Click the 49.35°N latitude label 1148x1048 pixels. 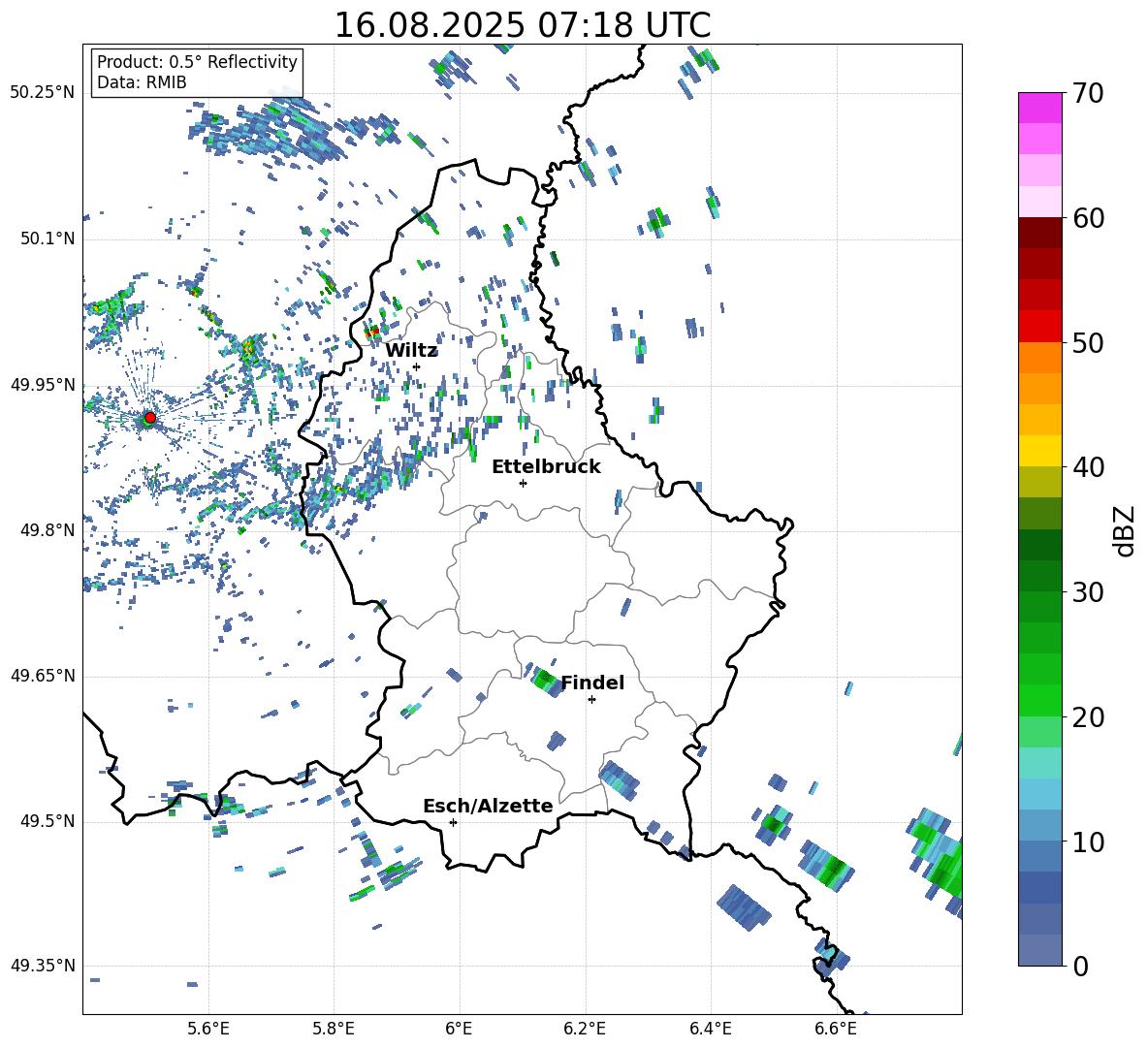tap(43, 966)
